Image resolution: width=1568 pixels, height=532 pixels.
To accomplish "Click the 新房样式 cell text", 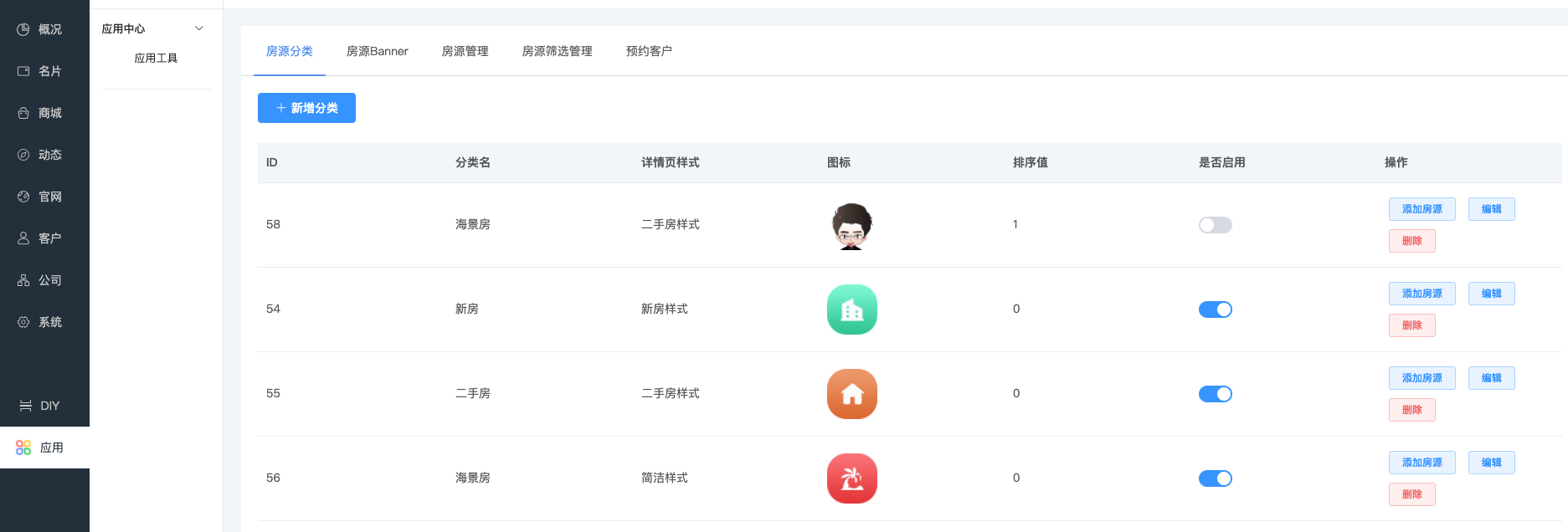I will click(x=665, y=309).
